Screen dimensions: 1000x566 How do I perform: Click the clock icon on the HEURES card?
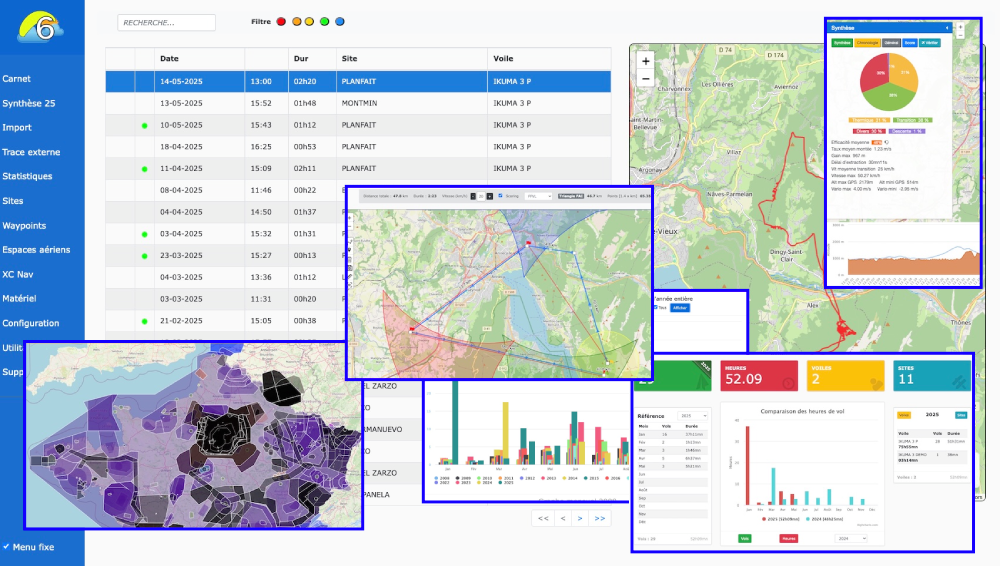(788, 383)
